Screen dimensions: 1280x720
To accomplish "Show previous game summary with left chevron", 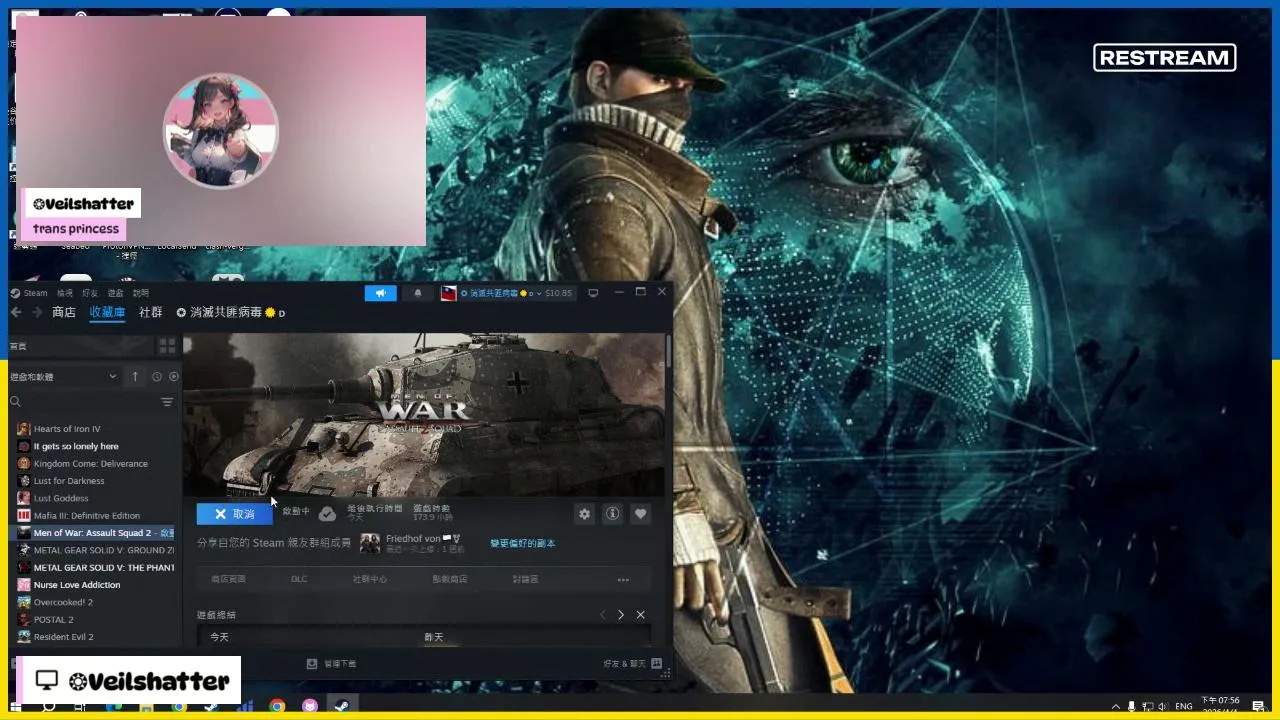I will pos(602,614).
